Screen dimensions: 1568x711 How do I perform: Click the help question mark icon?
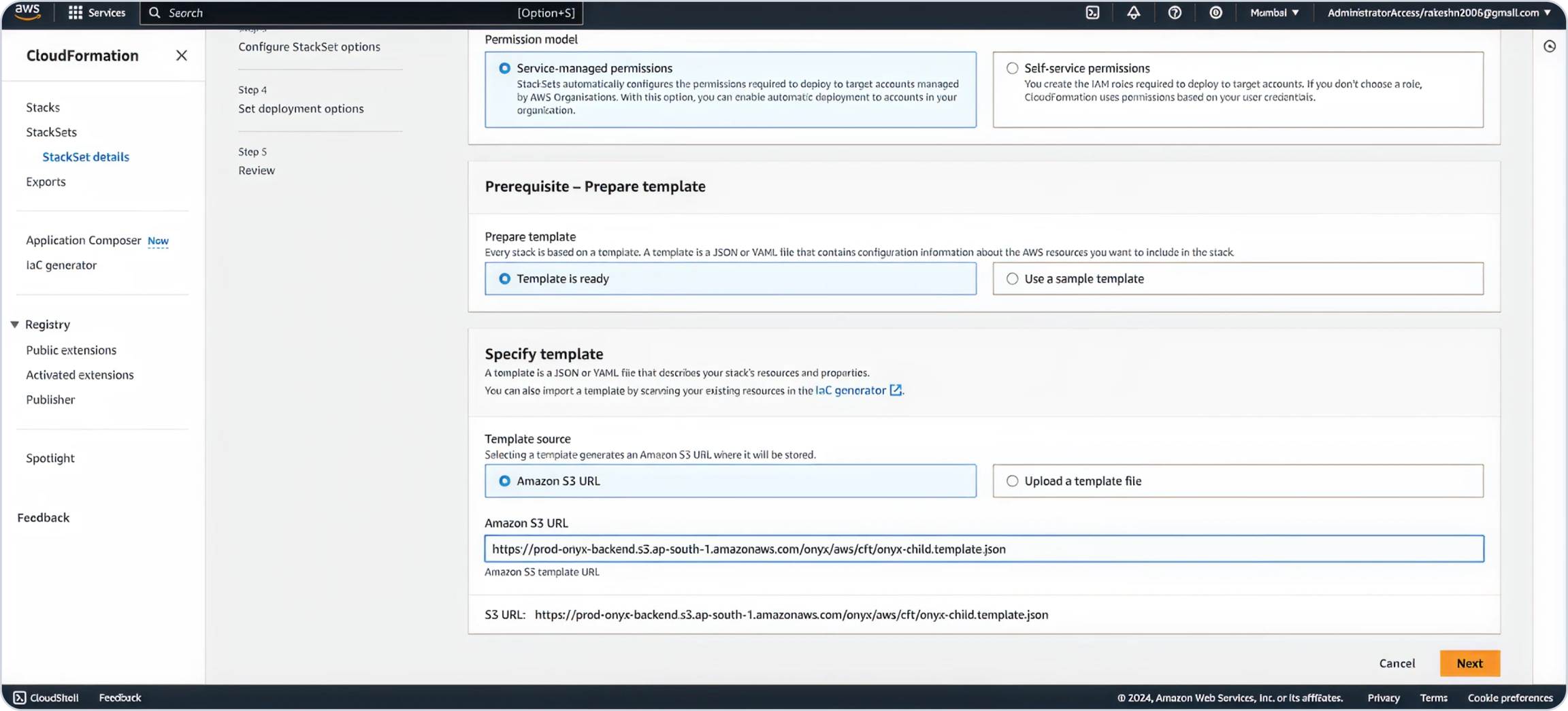1175,13
